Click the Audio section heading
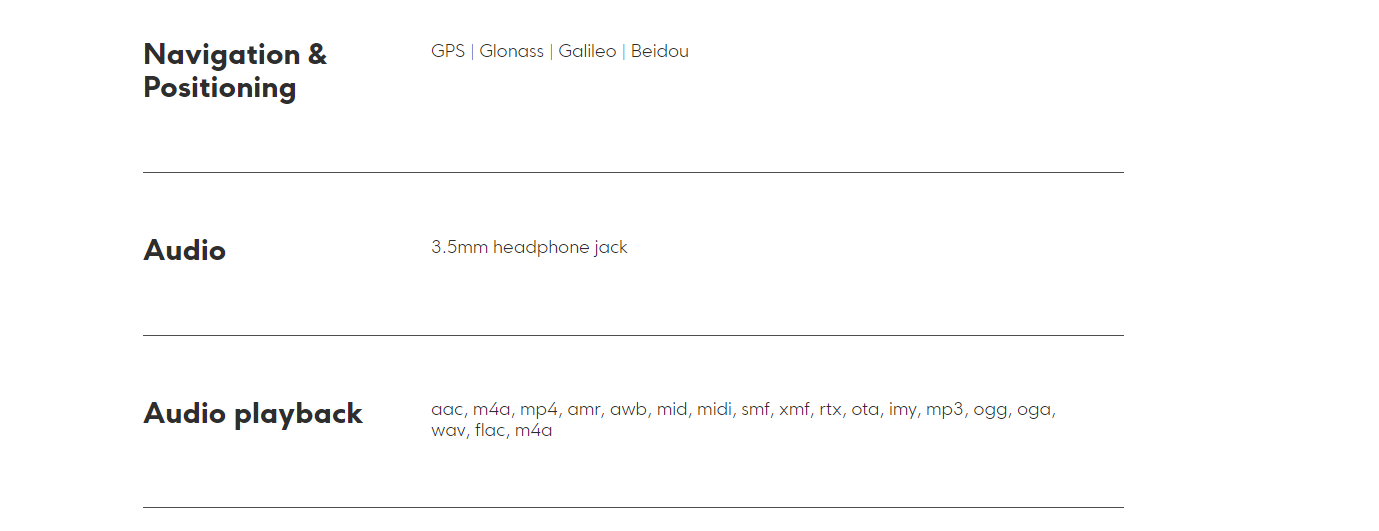Screen dimensions: 1379x531 185,250
